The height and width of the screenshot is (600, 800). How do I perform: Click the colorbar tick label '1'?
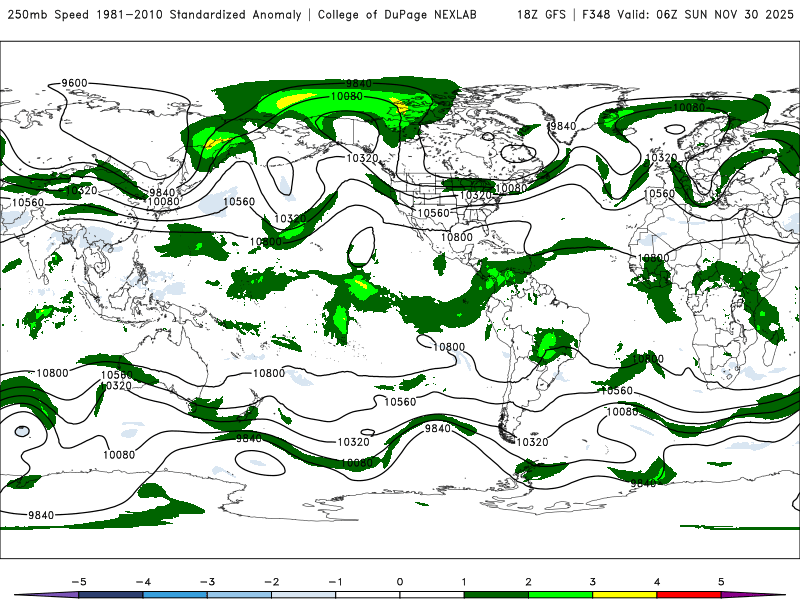(464, 582)
